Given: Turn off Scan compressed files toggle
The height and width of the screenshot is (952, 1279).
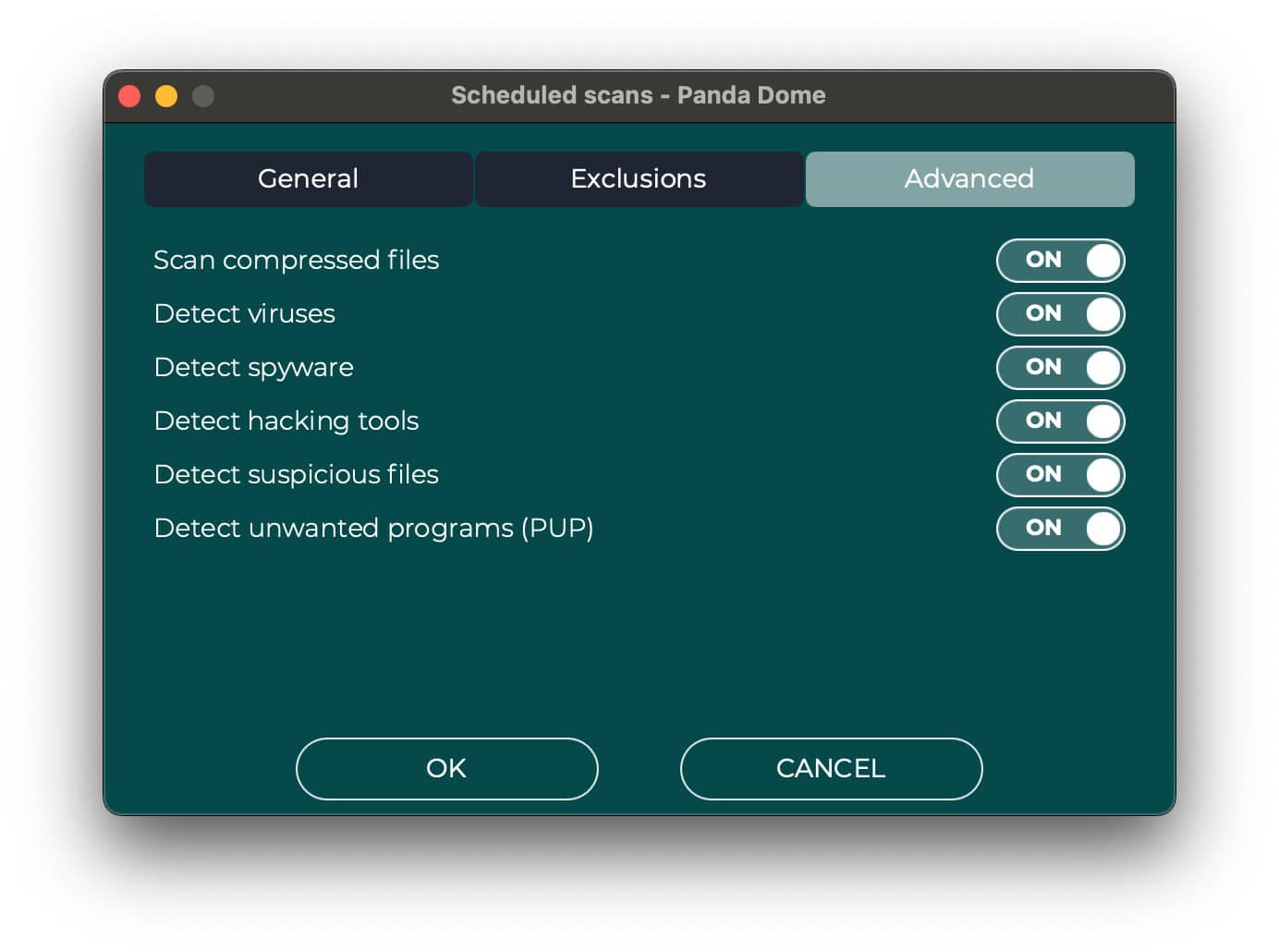Looking at the screenshot, I should (x=1060, y=260).
